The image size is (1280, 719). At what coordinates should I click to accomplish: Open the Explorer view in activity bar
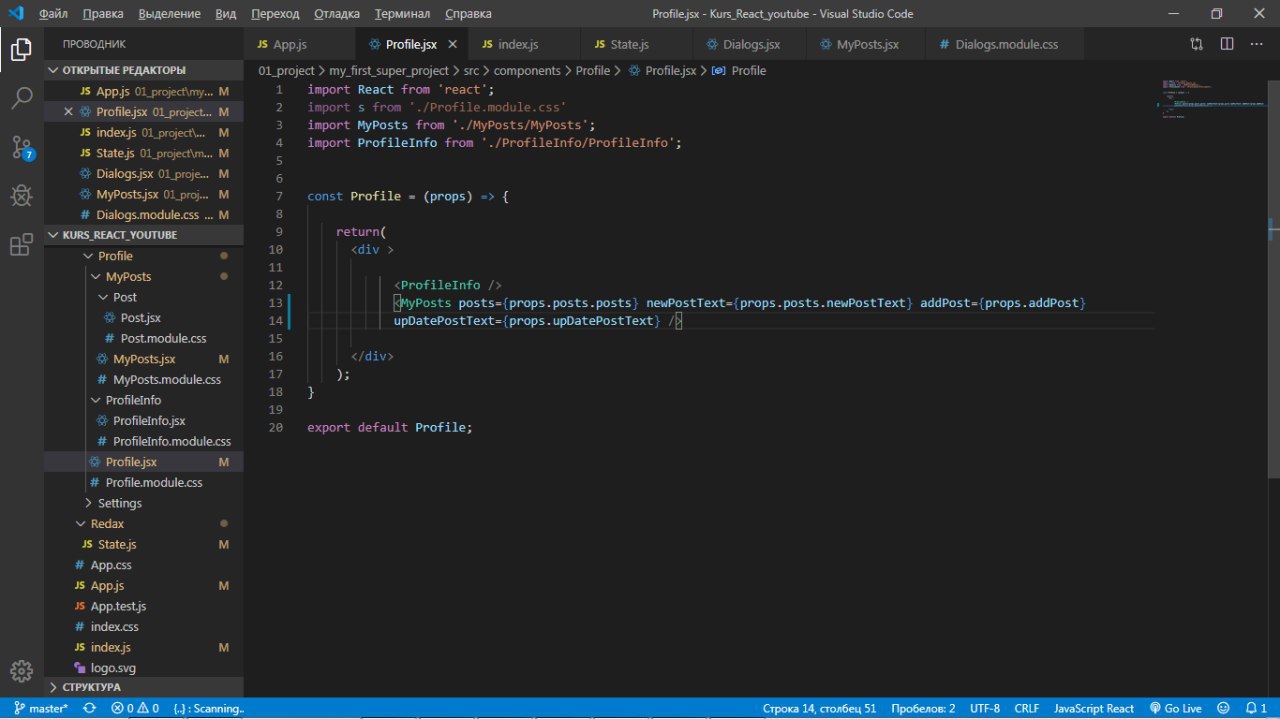click(x=21, y=48)
